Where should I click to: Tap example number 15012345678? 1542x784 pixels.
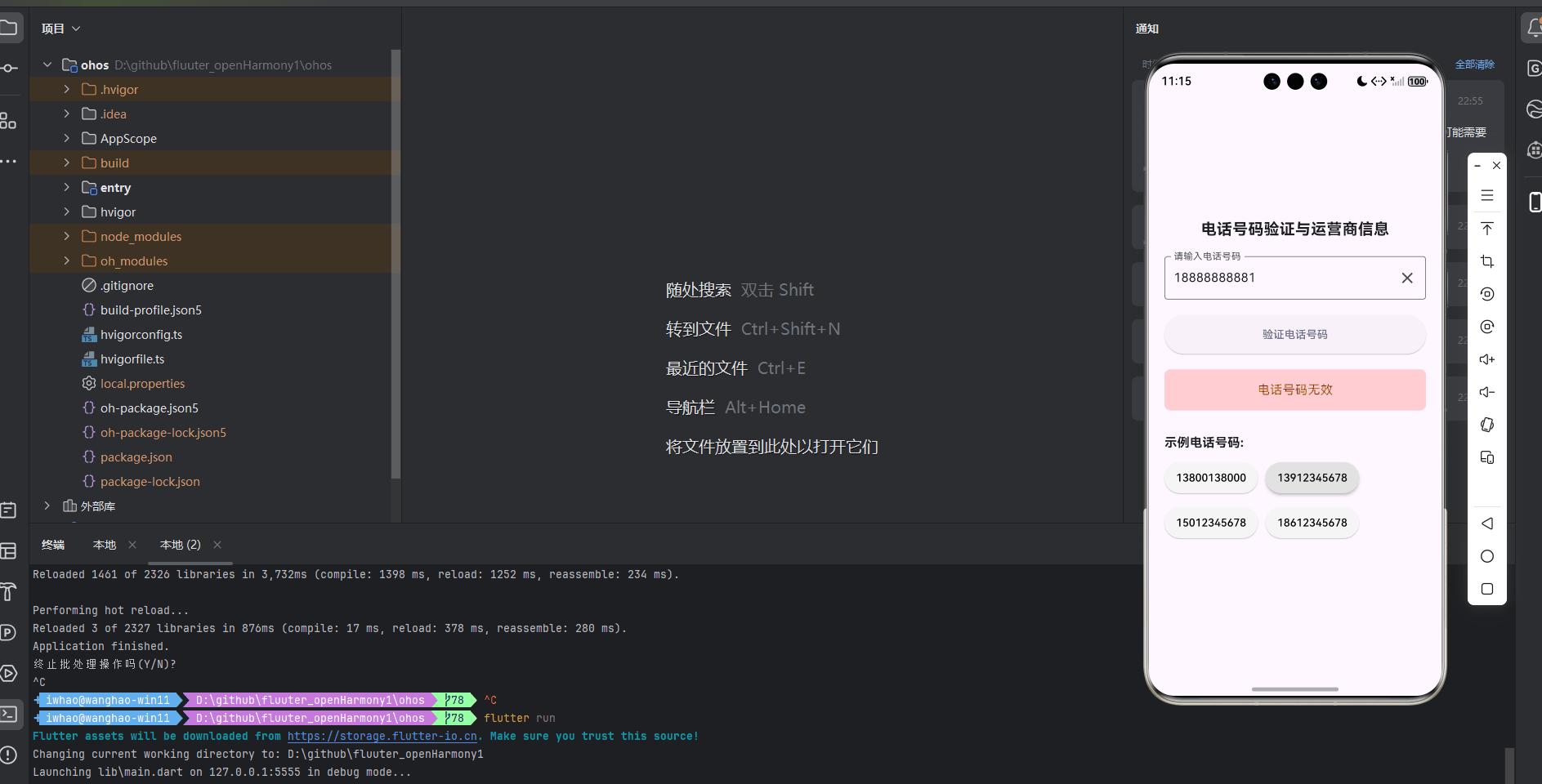click(x=1211, y=523)
